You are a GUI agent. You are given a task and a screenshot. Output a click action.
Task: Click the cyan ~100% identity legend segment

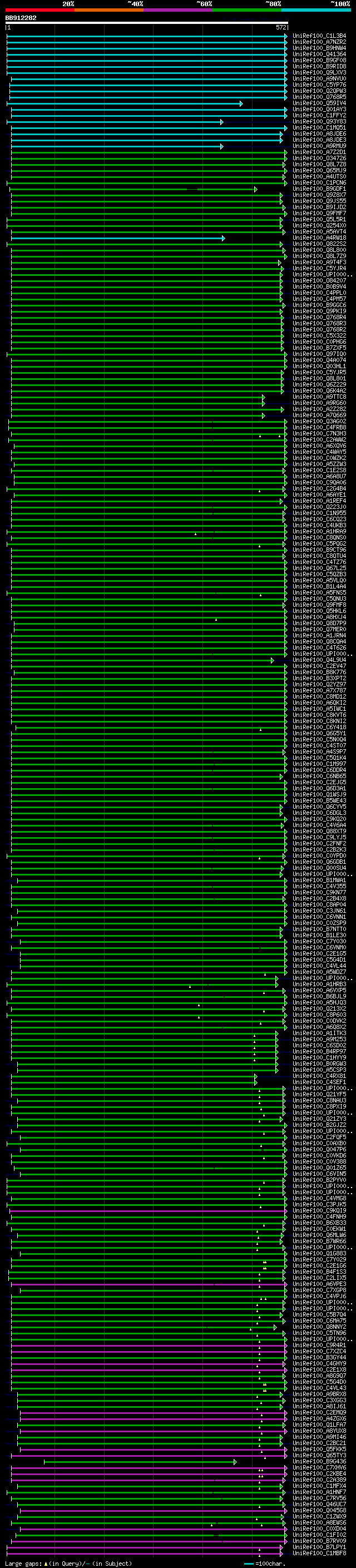pos(316,10)
